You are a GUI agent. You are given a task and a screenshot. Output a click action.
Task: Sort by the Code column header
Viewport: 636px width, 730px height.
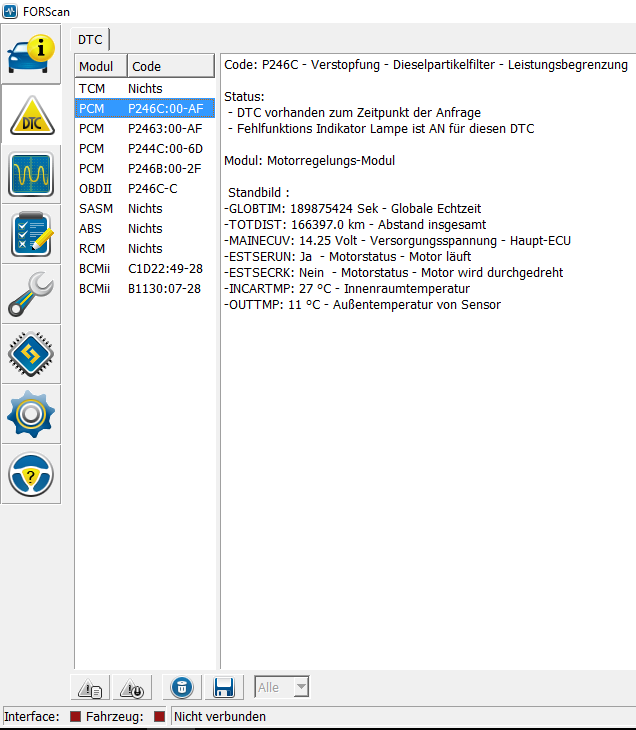pyautogui.click(x=170, y=66)
